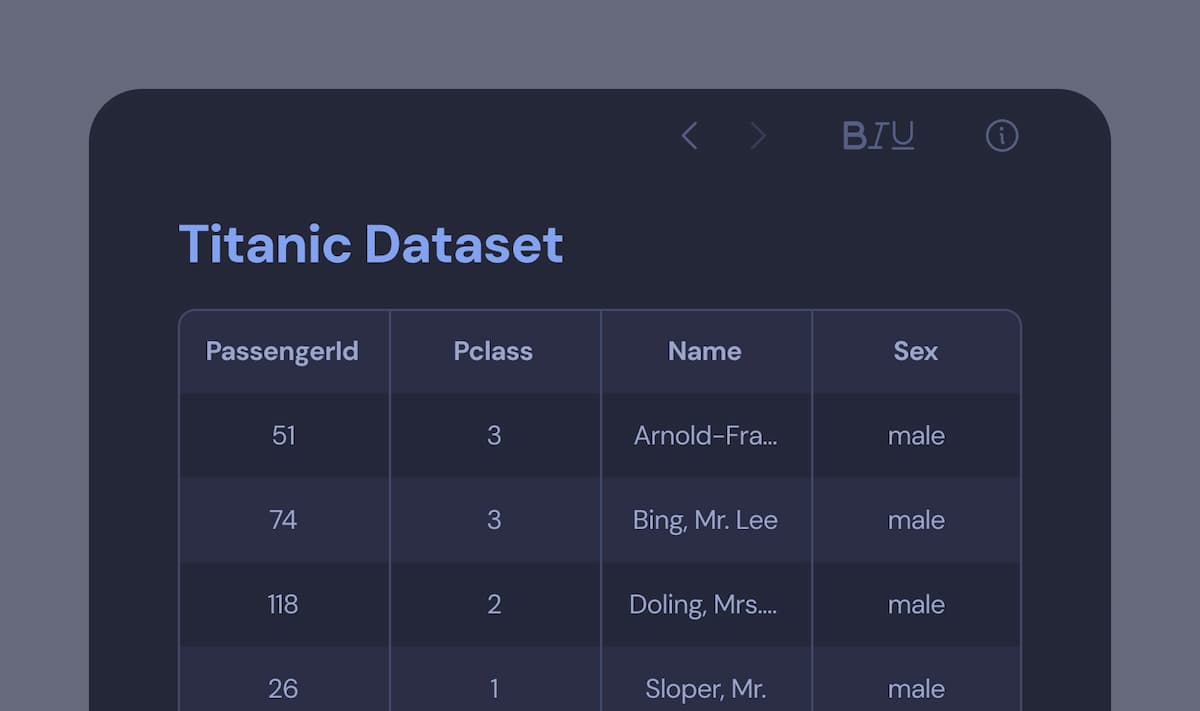Click the truncated Arnold-Fra... name cell
1200x711 pixels.
[705, 436]
